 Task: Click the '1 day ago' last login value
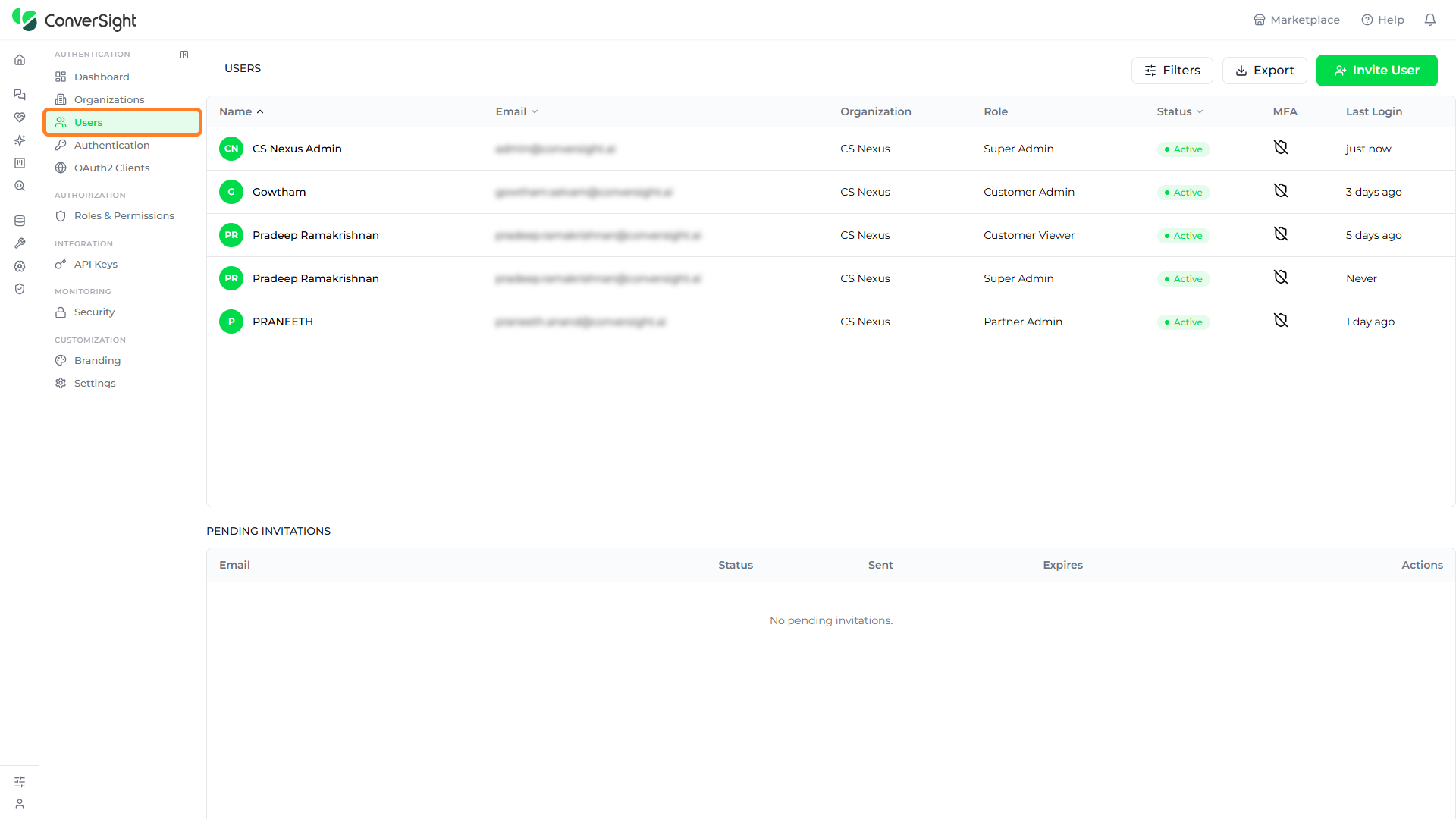point(1370,322)
